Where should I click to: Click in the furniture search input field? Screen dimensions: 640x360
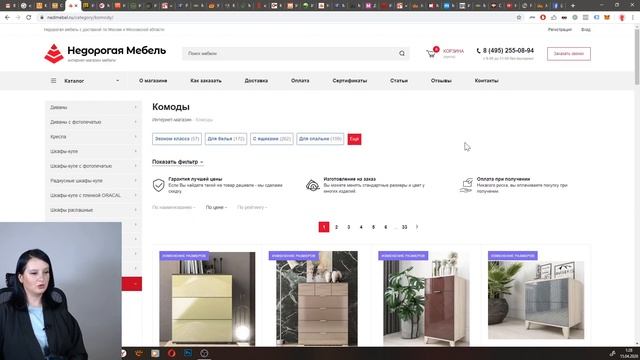coord(290,53)
